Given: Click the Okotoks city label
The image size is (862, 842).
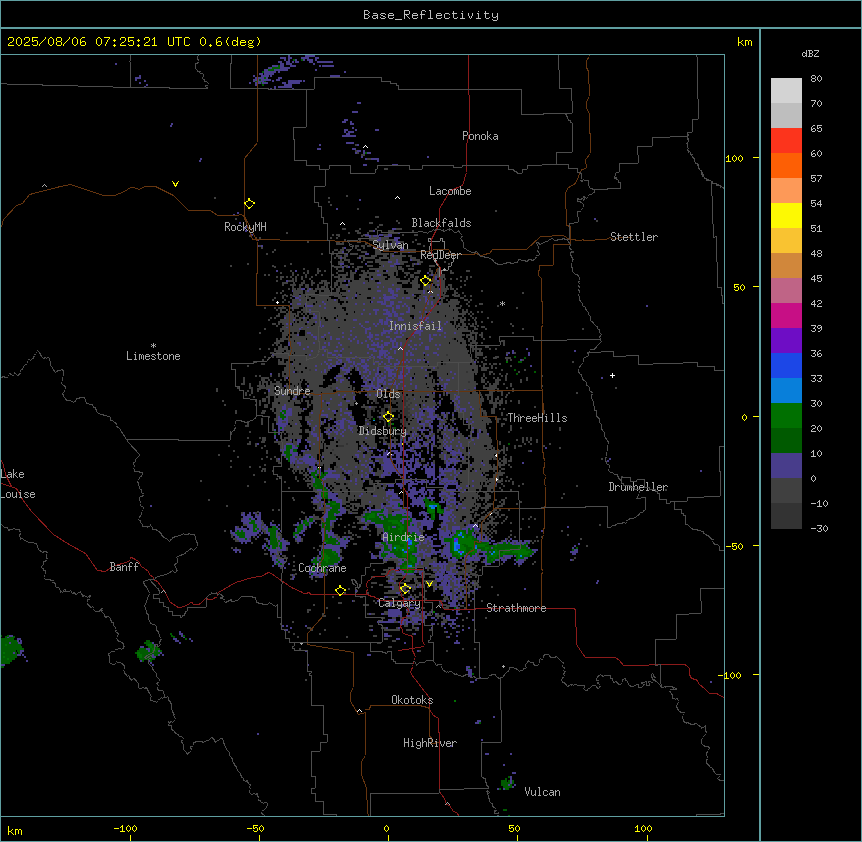Looking at the screenshot, I should click(412, 700).
